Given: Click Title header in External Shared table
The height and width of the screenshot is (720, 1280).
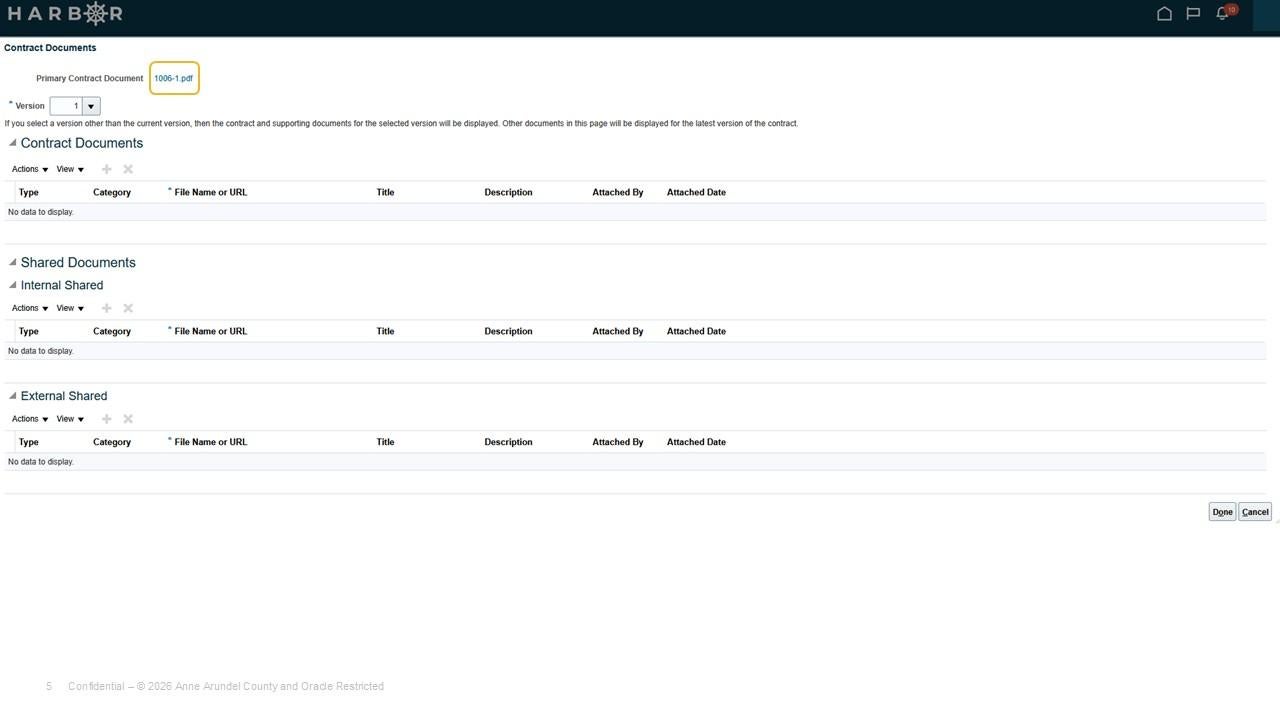Looking at the screenshot, I should [385, 442].
